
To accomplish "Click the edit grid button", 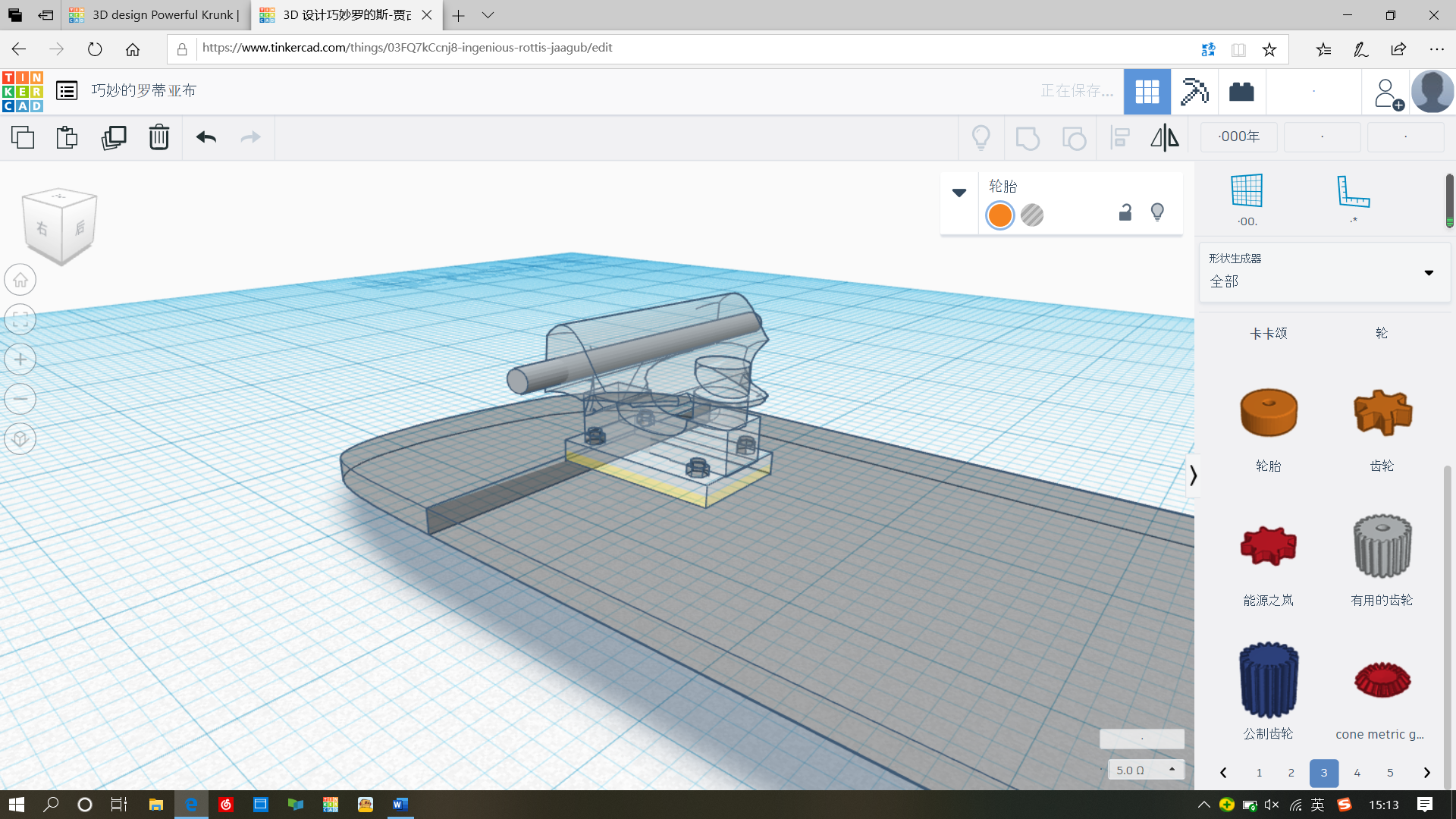I will [x=1142, y=739].
